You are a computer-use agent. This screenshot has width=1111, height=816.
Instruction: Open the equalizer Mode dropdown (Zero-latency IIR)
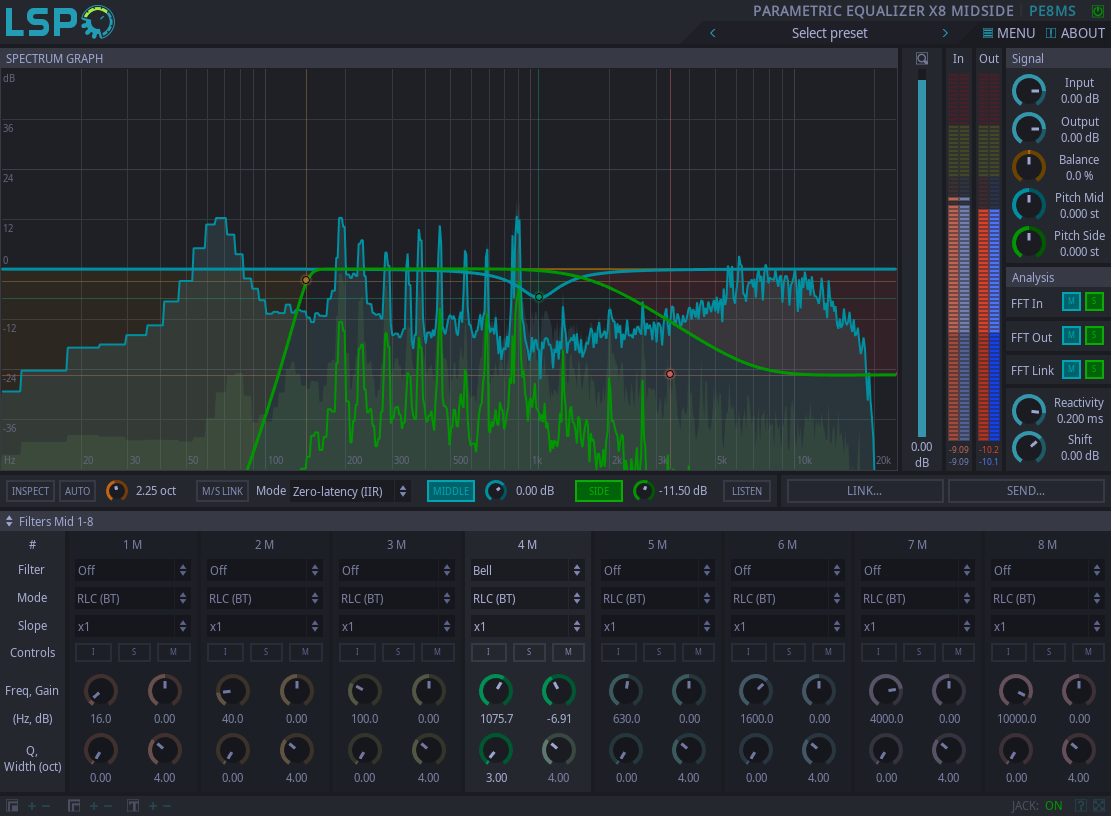click(x=349, y=491)
